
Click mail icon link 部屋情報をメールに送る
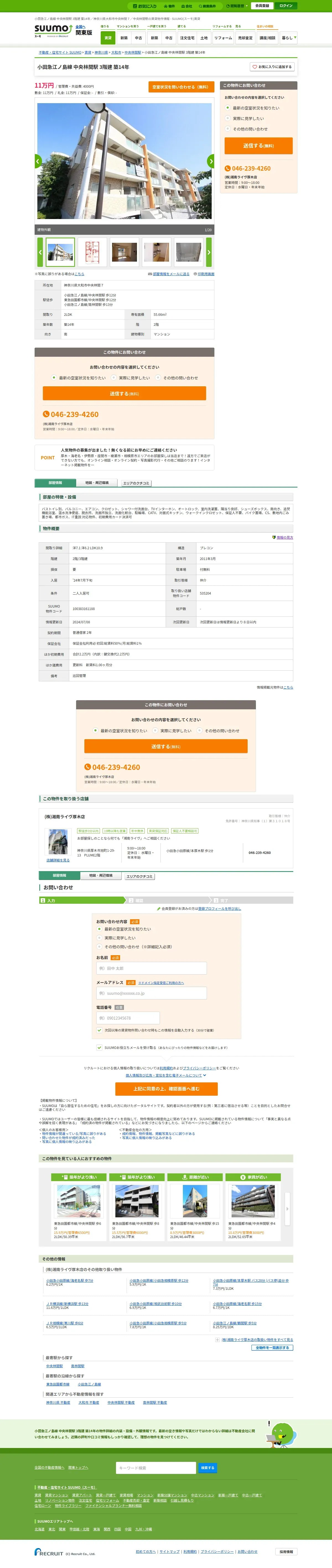point(169,274)
